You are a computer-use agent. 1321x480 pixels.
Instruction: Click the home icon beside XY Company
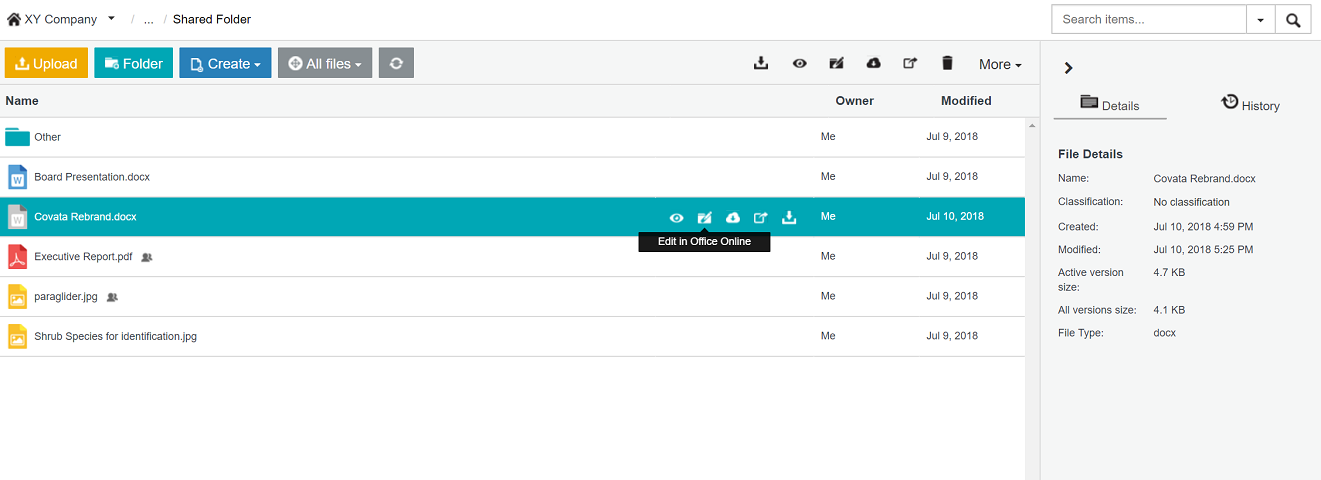pyautogui.click(x=14, y=19)
